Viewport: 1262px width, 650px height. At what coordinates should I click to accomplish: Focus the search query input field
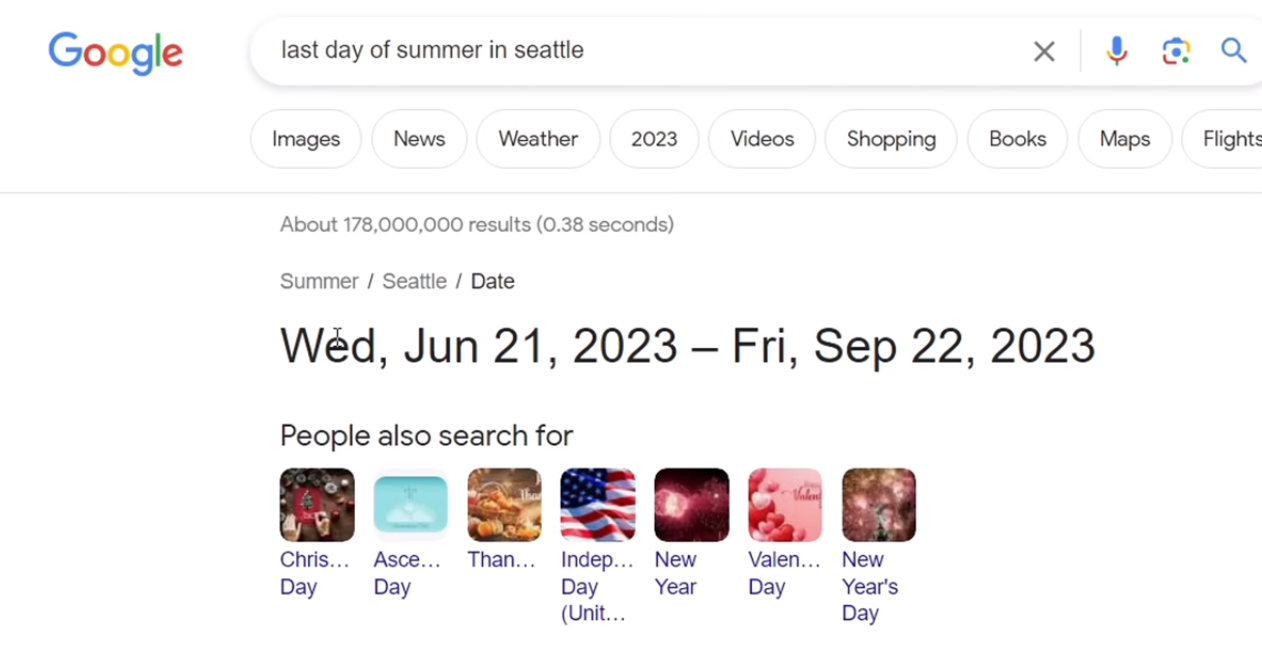pos(640,51)
